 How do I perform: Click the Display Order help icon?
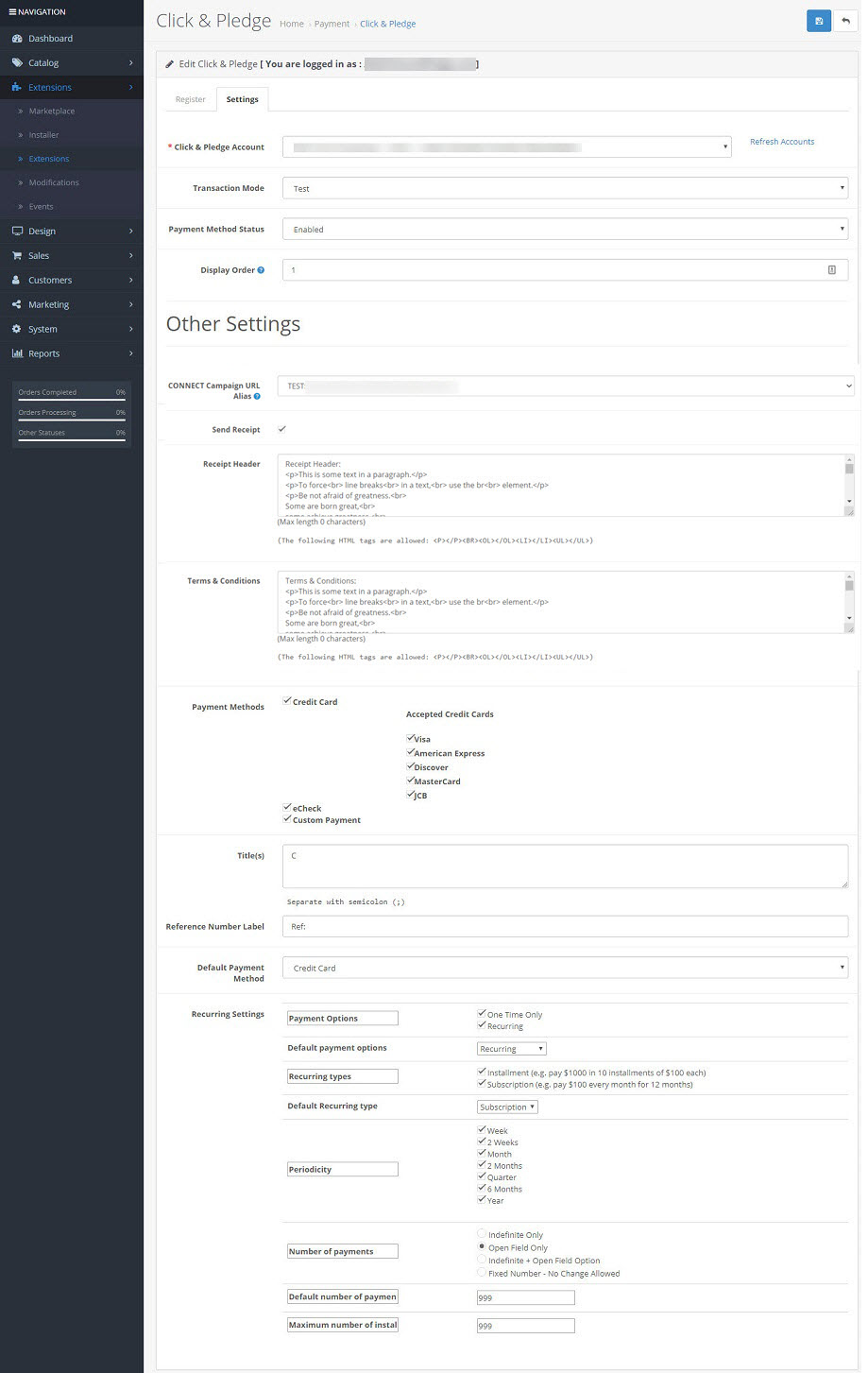(261, 270)
